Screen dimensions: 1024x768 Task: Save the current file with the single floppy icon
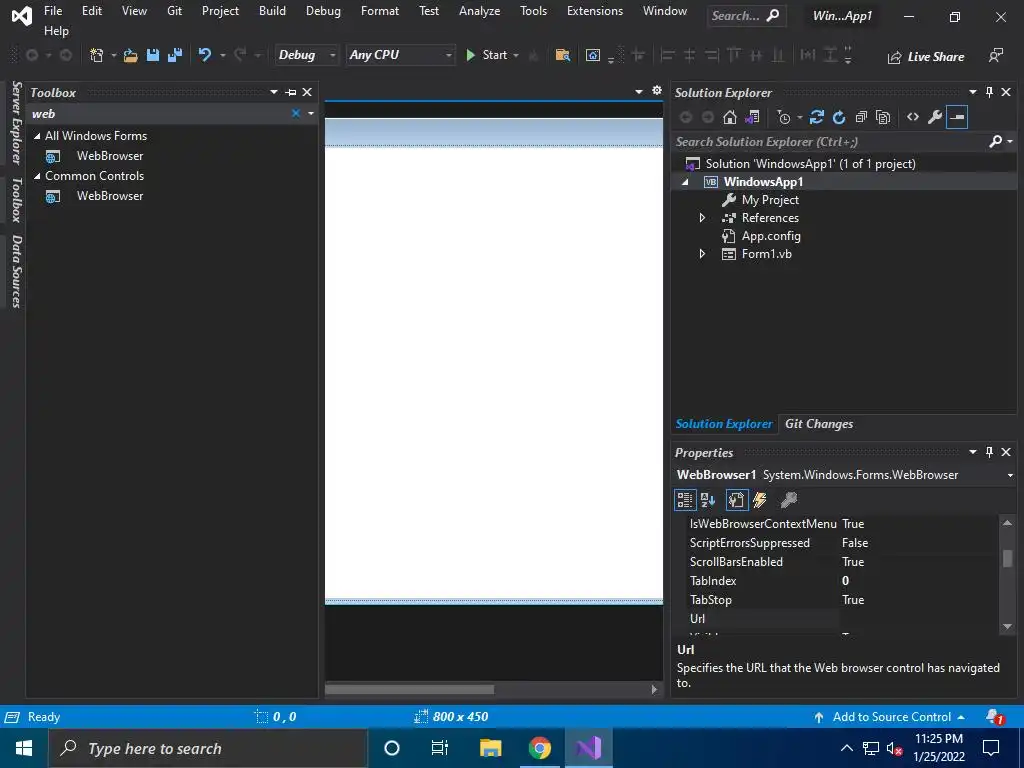tap(153, 56)
